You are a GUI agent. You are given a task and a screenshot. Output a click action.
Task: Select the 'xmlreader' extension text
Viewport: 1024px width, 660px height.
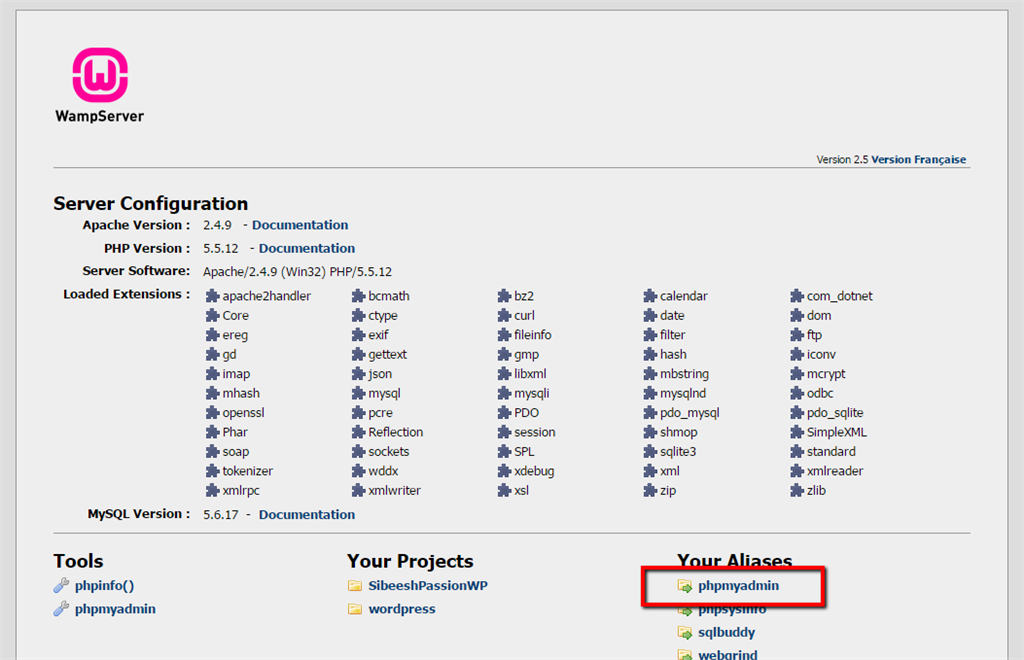[835, 471]
